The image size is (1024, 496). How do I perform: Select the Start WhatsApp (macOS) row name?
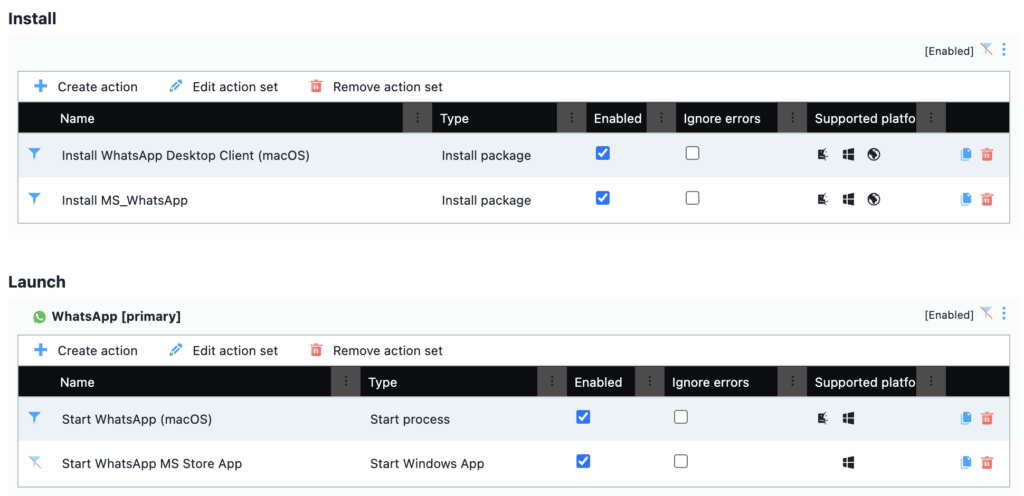(137, 419)
